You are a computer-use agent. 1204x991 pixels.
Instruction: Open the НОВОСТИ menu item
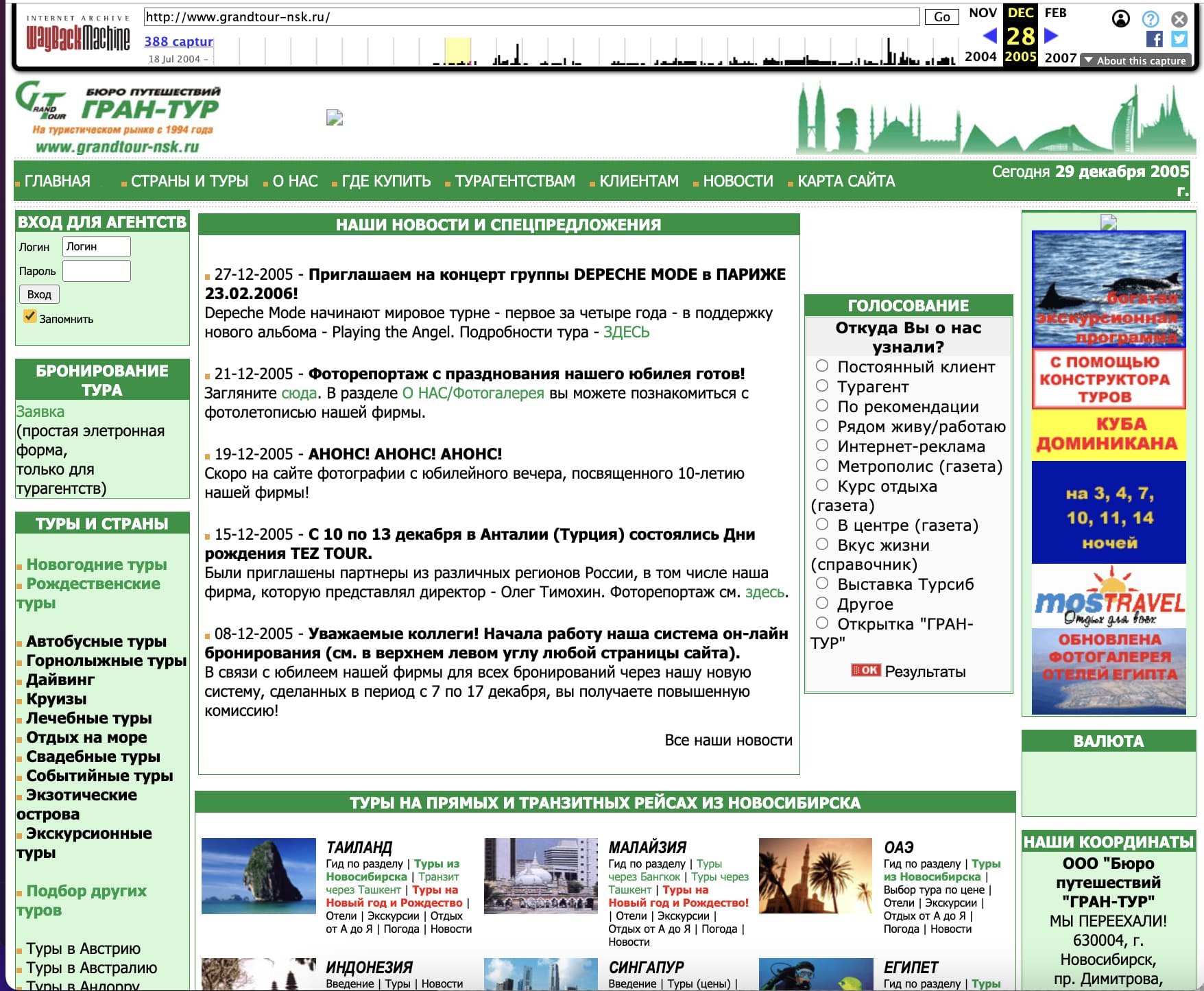click(738, 181)
